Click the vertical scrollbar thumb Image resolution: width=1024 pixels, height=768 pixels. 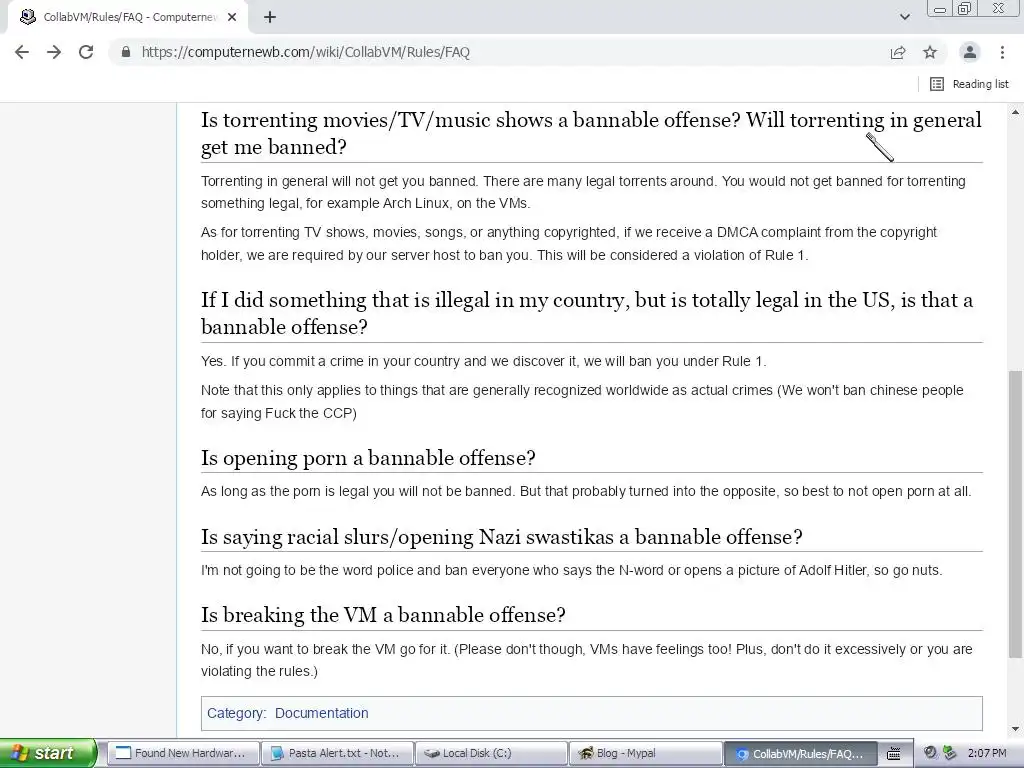tap(1016, 514)
